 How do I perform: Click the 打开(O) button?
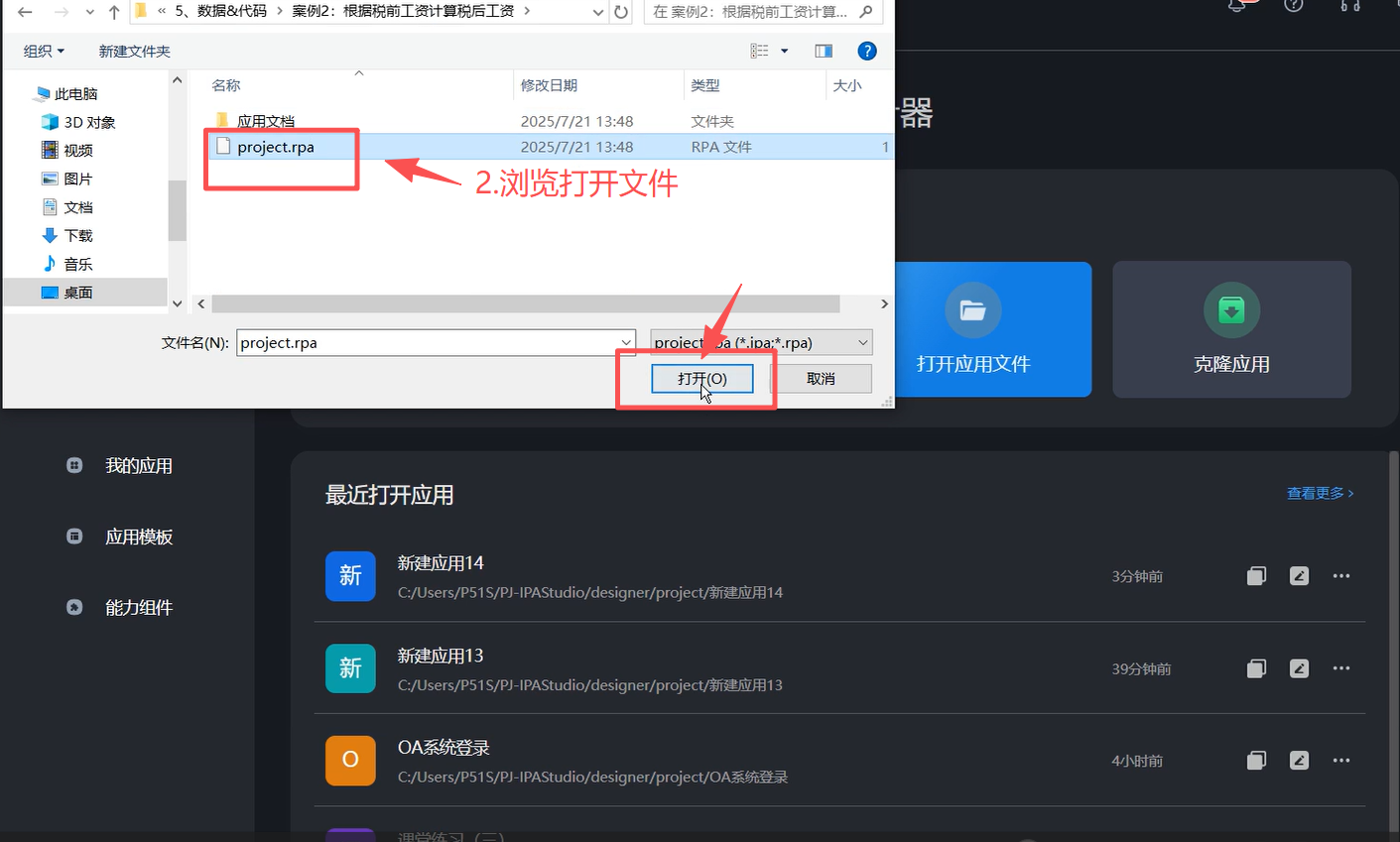702,379
